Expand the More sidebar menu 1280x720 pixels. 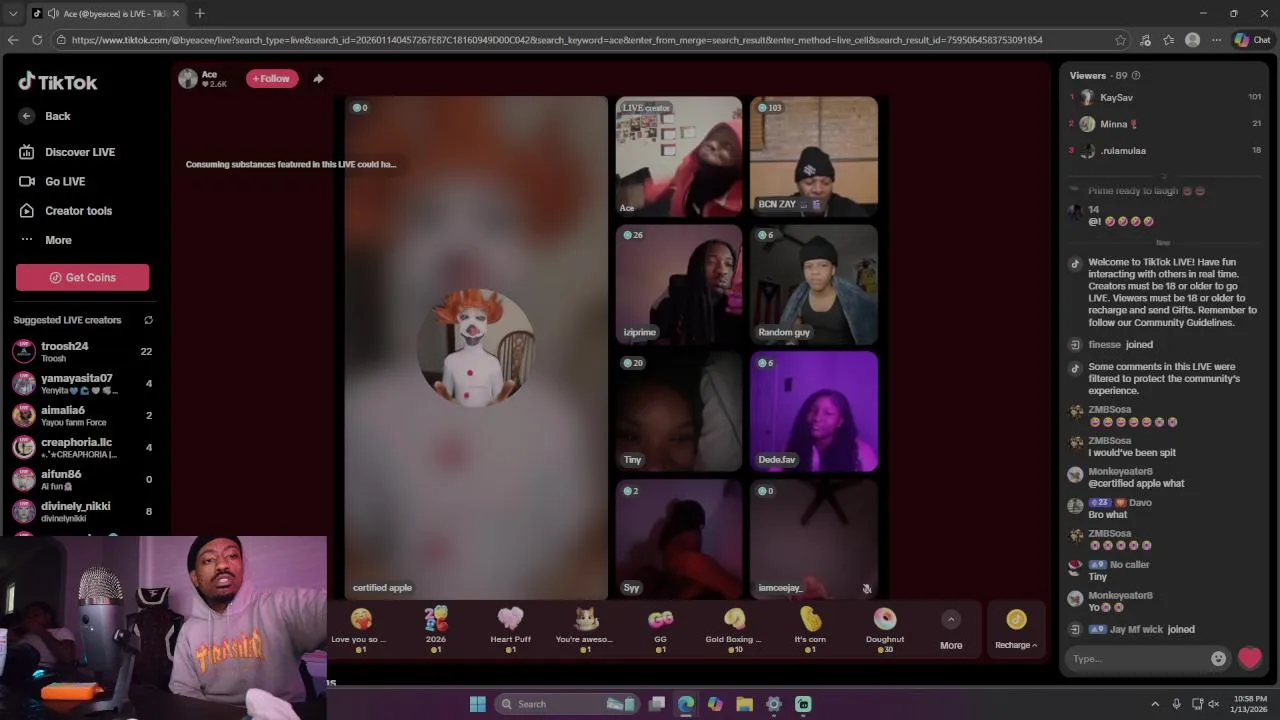[x=46, y=240]
